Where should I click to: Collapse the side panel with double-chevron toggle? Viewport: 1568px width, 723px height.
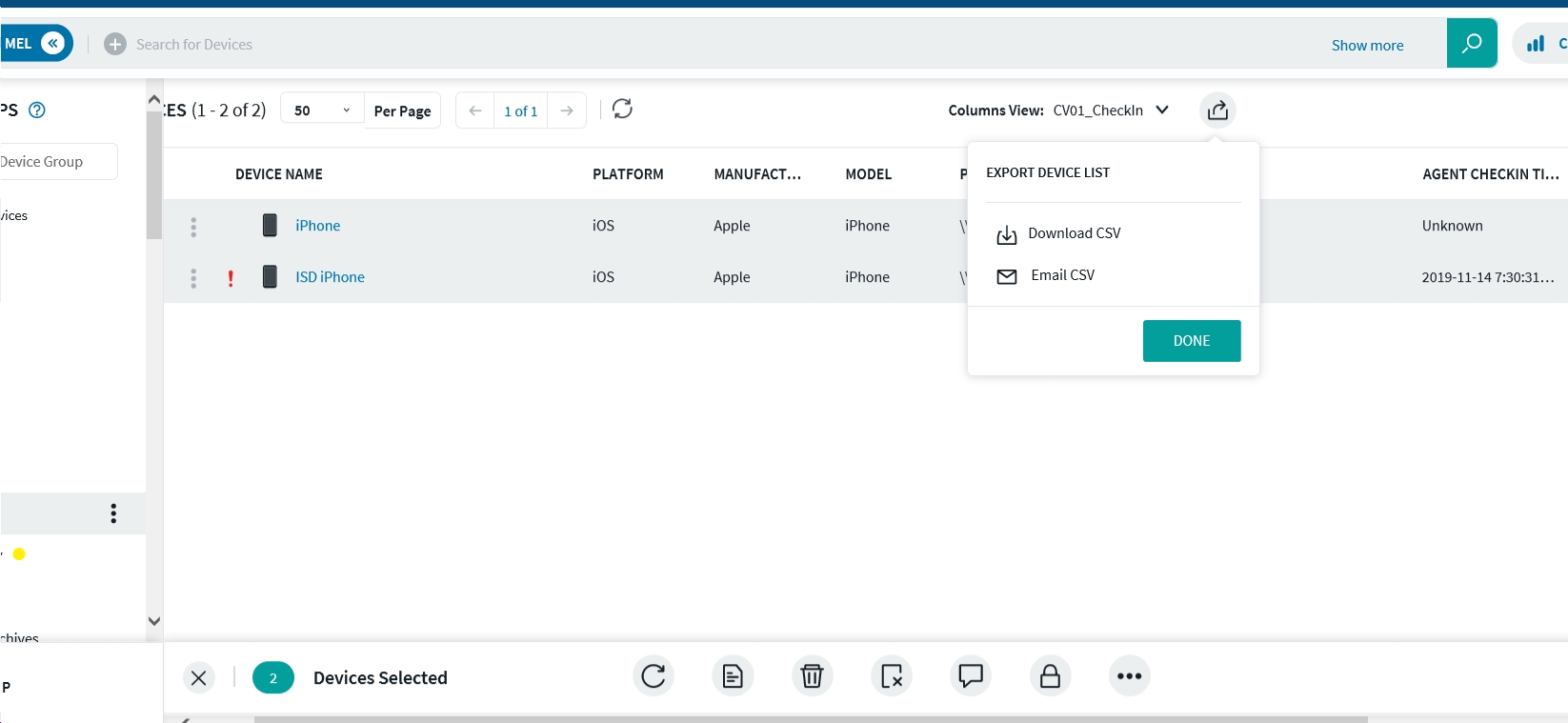point(54,43)
